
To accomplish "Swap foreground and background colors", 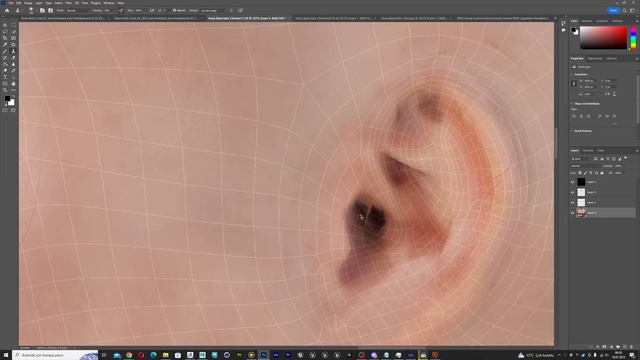I will pyautogui.click(x=13, y=96).
